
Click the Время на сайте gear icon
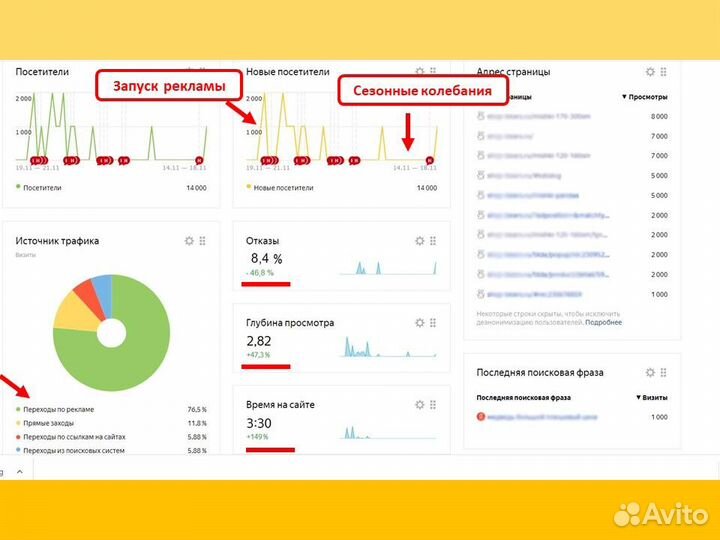coord(420,405)
